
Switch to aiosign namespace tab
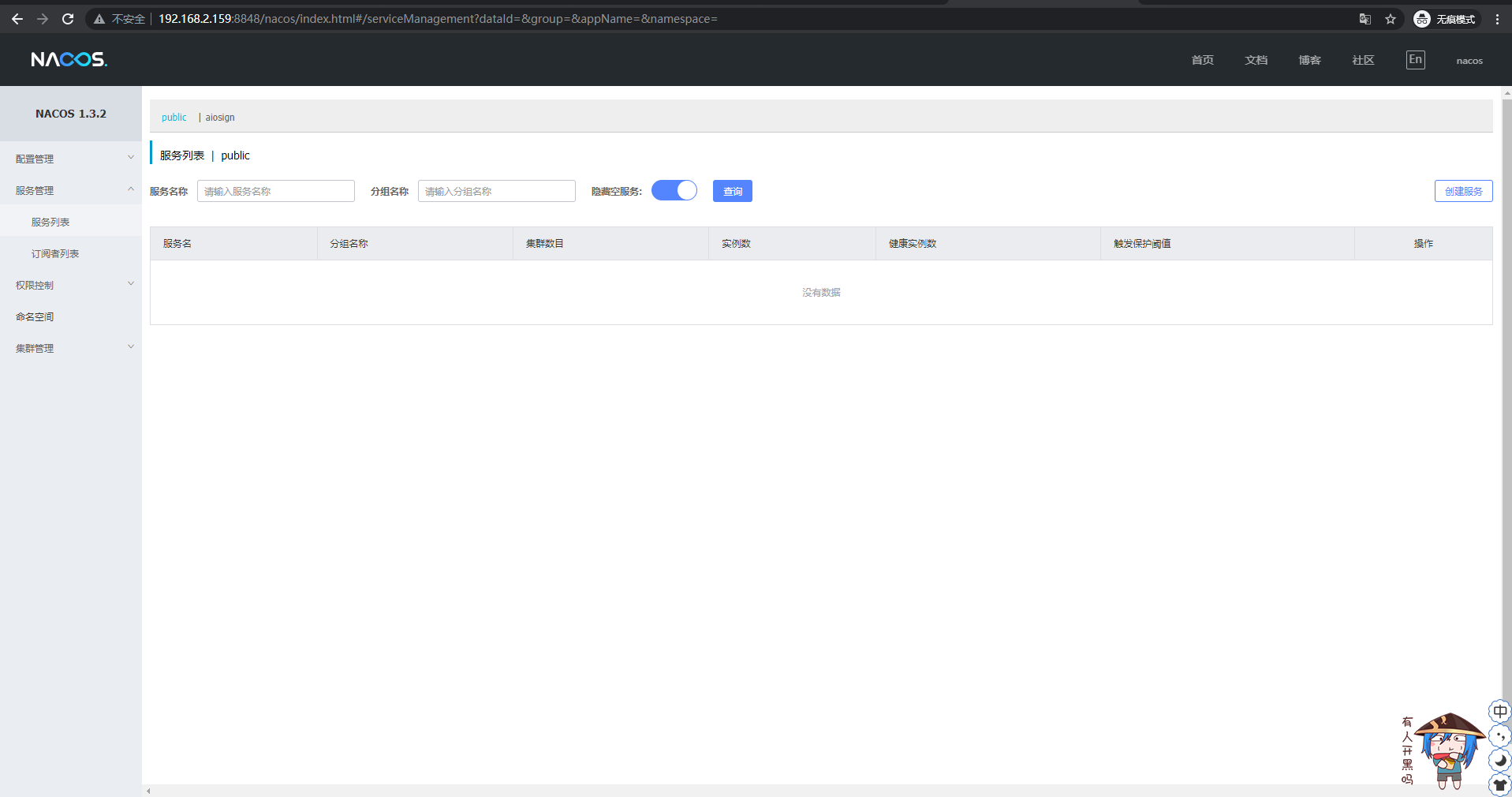220,118
